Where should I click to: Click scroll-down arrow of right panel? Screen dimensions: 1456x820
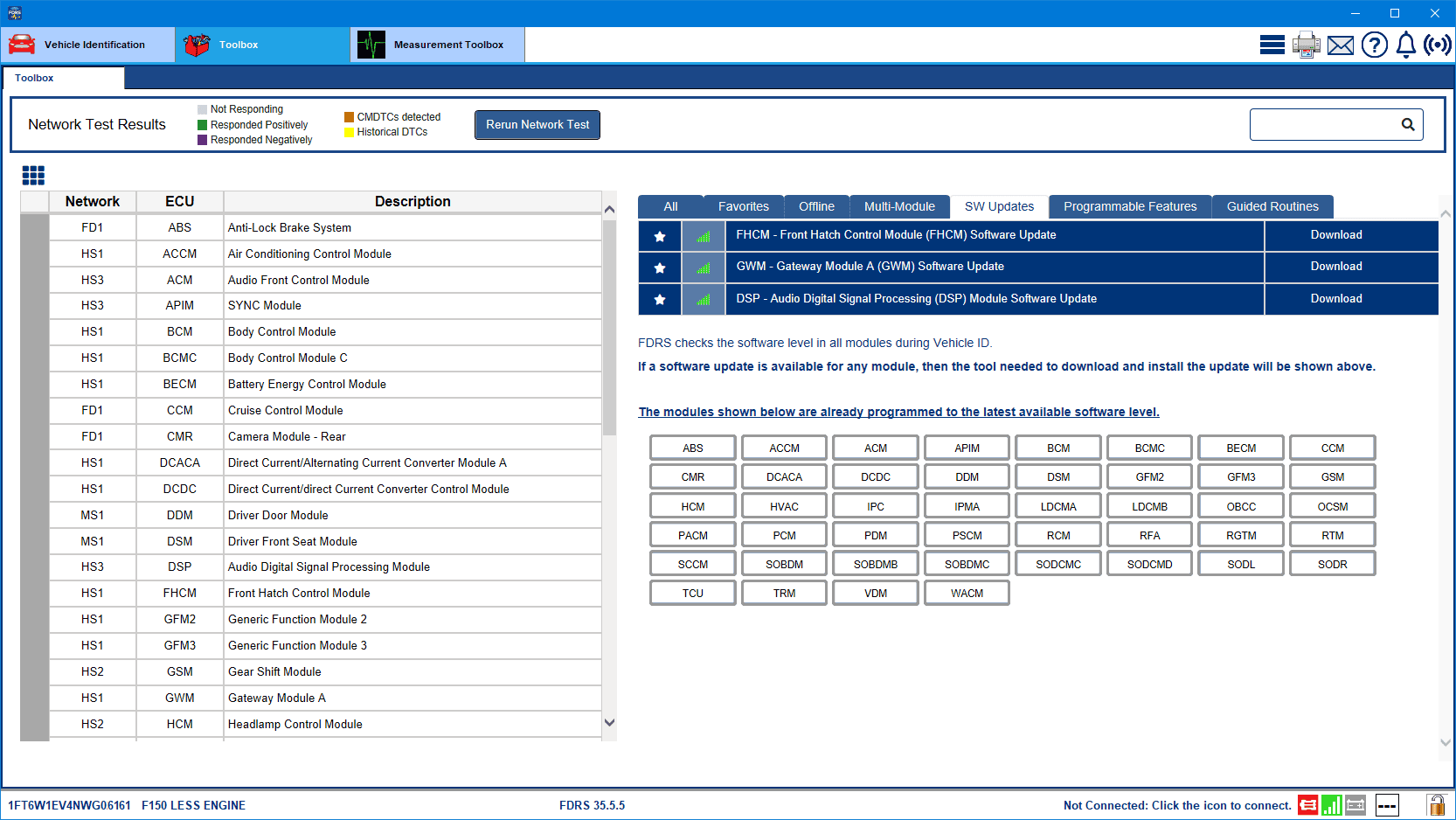[x=1446, y=742]
